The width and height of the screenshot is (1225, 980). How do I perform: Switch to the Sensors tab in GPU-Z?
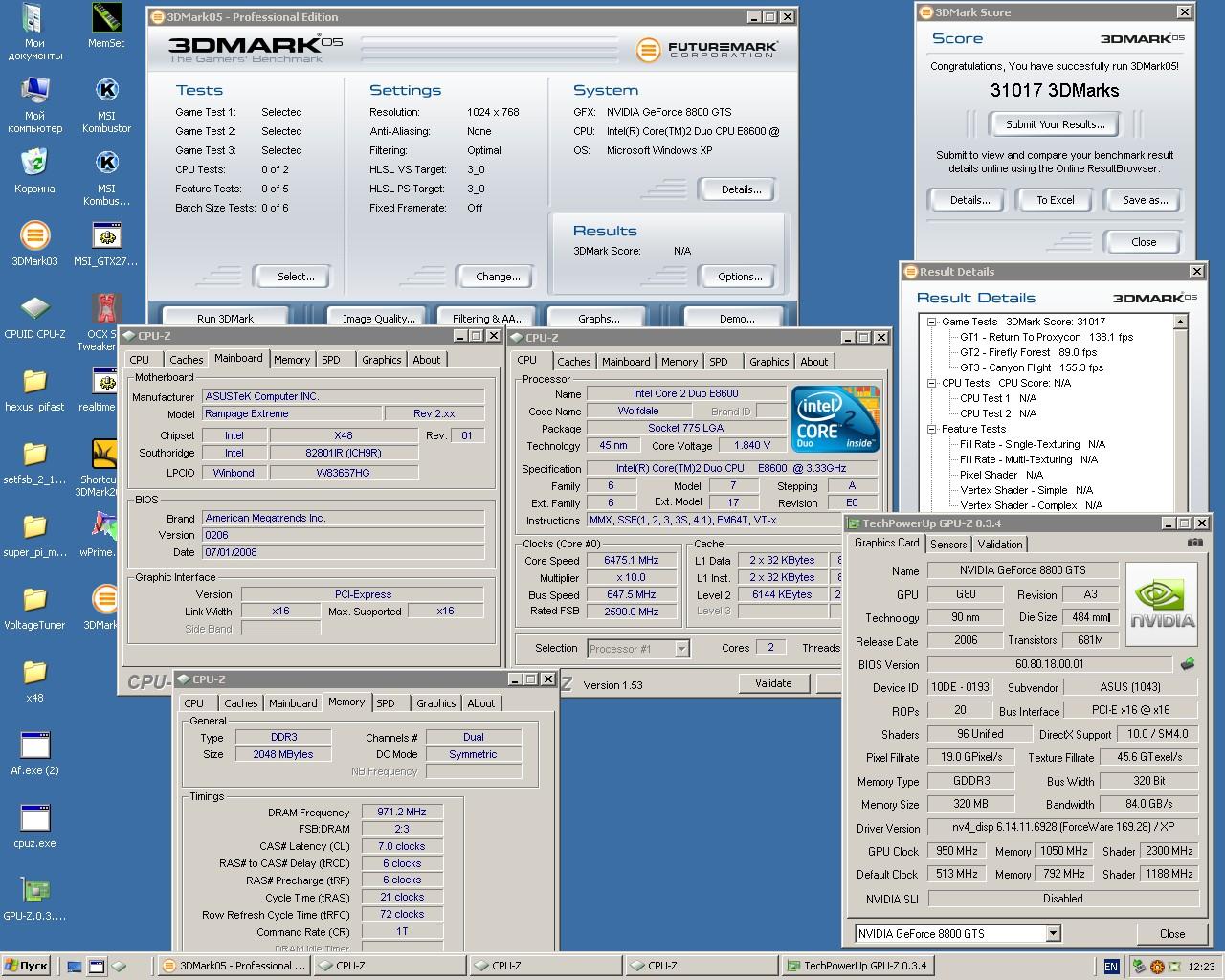click(948, 544)
